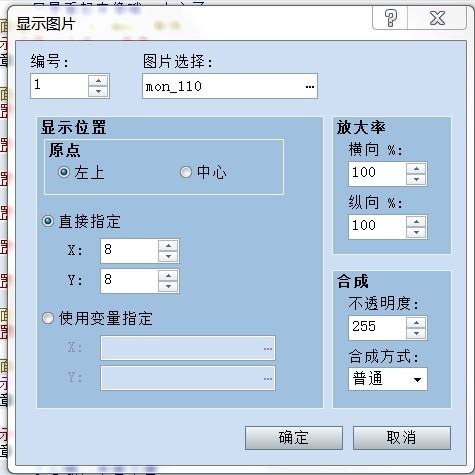Increase 纵向 % zoom with up arrow
The image size is (475, 475).
point(416,222)
